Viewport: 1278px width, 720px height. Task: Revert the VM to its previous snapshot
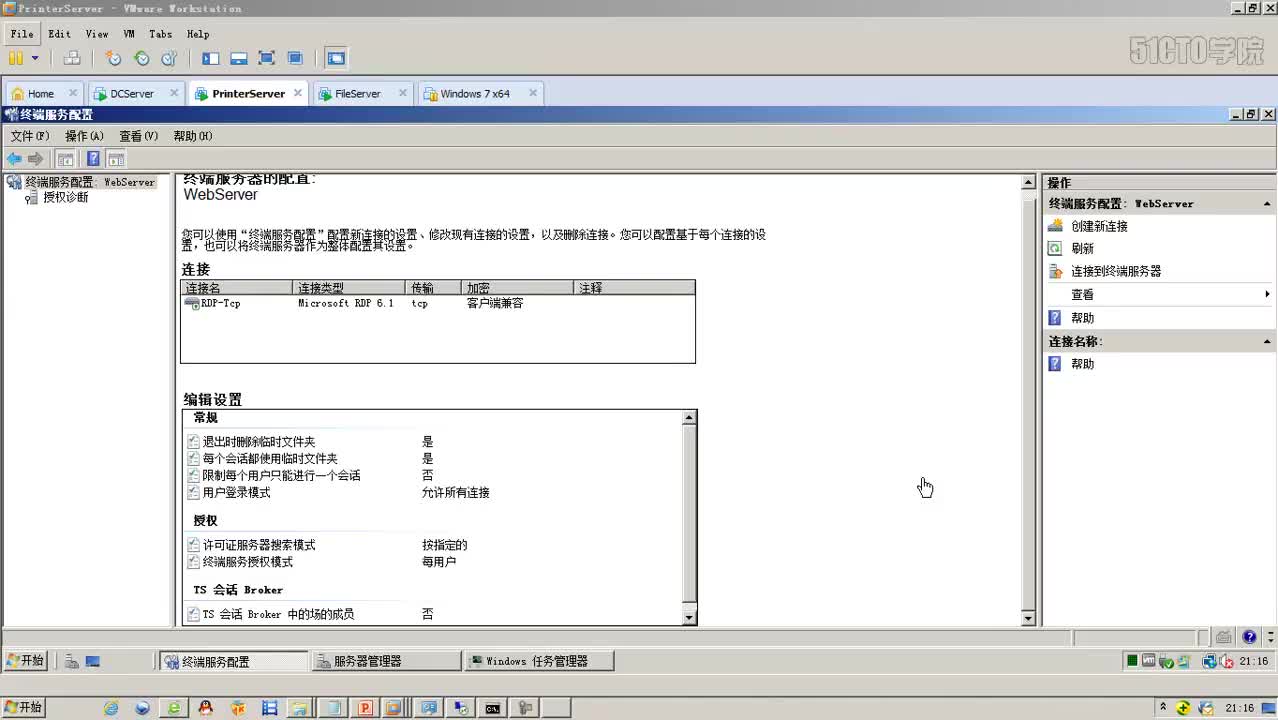[142, 58]
